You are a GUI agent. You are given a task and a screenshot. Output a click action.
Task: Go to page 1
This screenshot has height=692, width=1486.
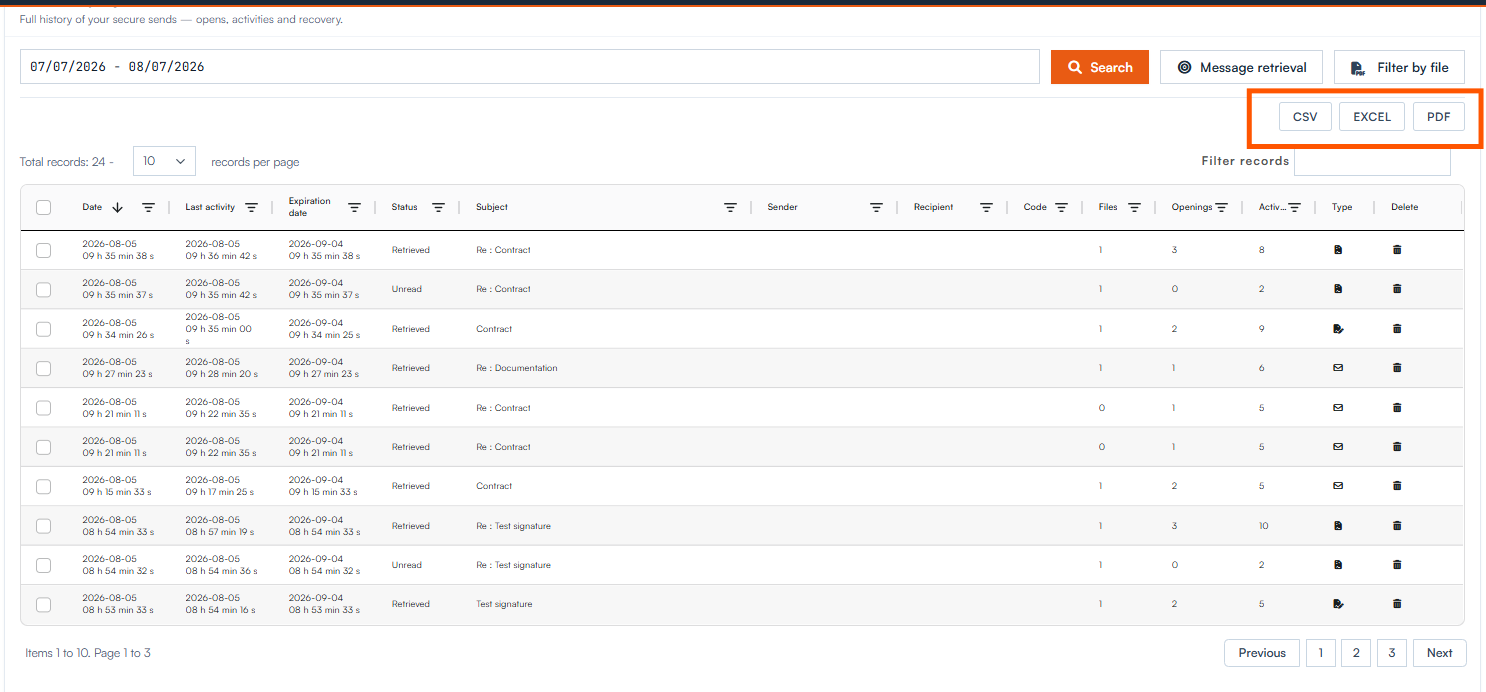1320,653
